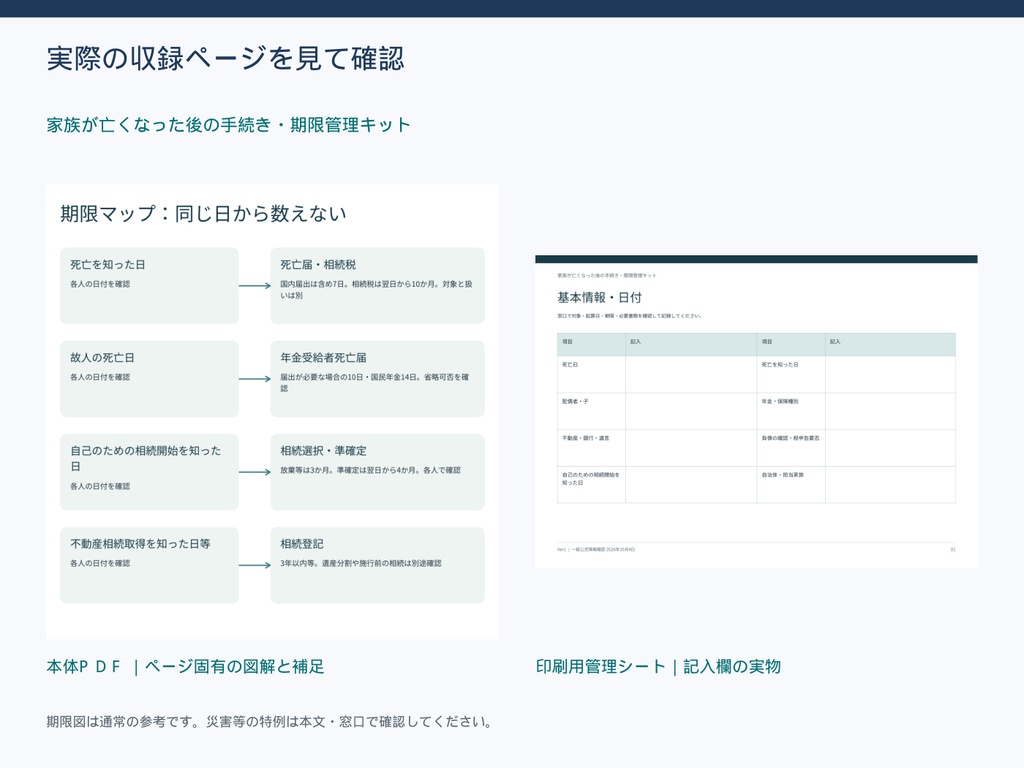Click the heading 期限マップ：同じ日から数えない
Image resolution: width=1024 pixels, height=768 pixels.
click(203, 214)
